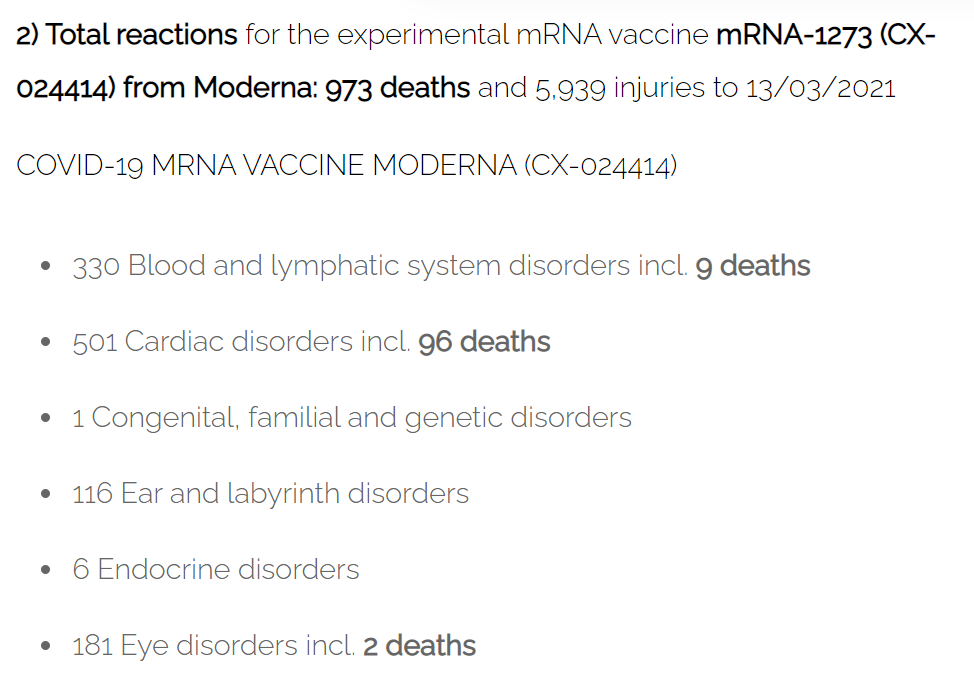This screenshot has width=974, height=673.
Task: Select the 6 Endocrine disorders list item
Action: coord(216,570)
